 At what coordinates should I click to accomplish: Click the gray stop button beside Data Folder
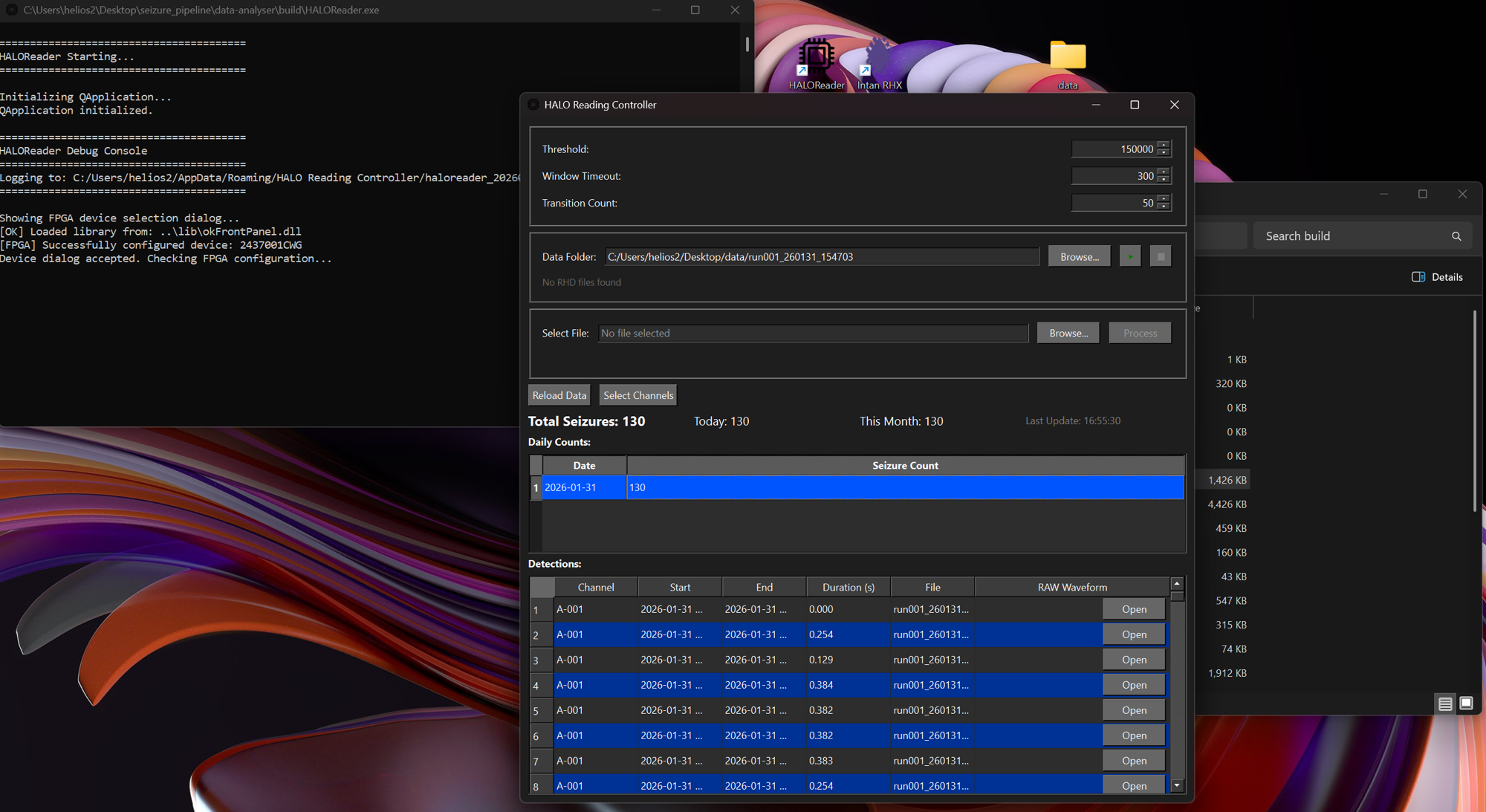click(x=1161, y=256)
